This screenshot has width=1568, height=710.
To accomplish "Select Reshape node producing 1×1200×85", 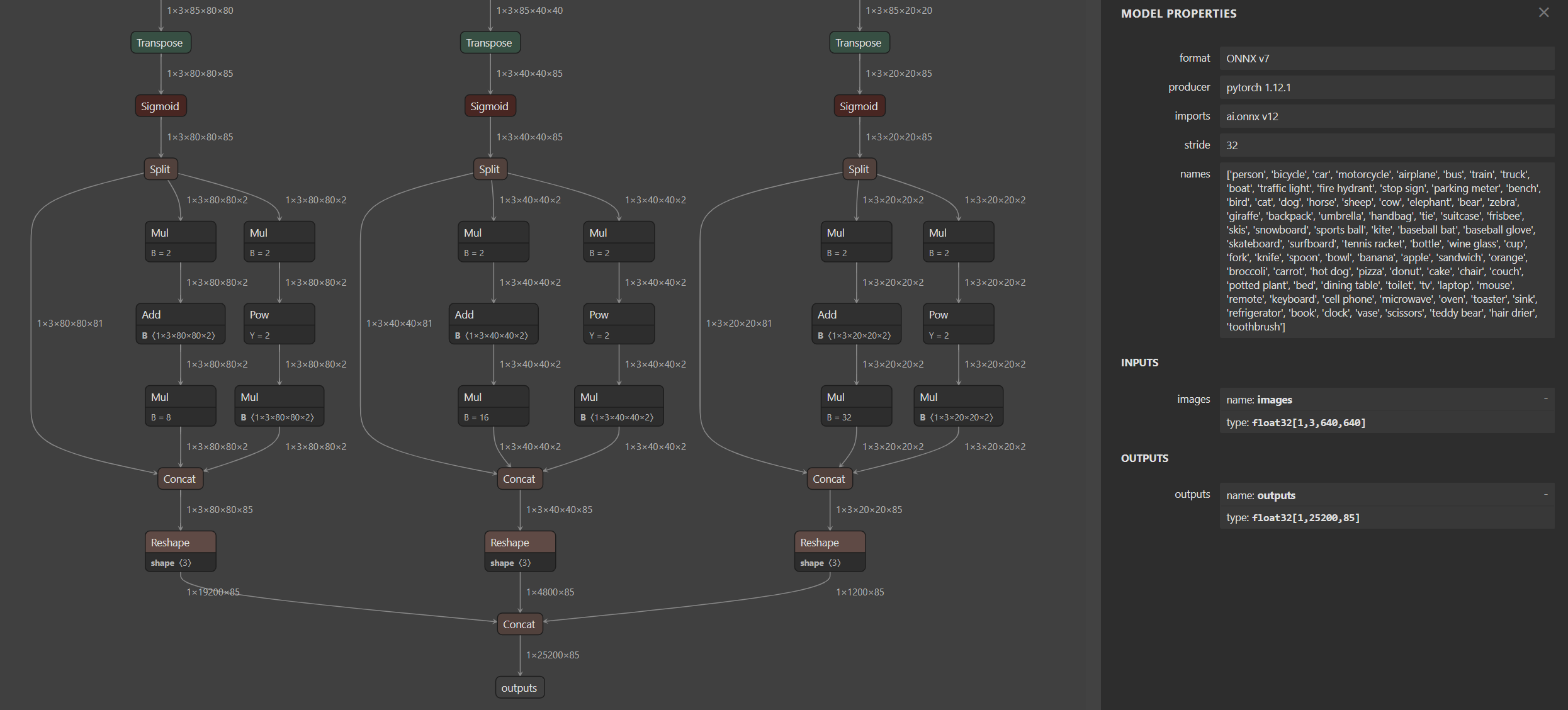I will pos(829,551).
